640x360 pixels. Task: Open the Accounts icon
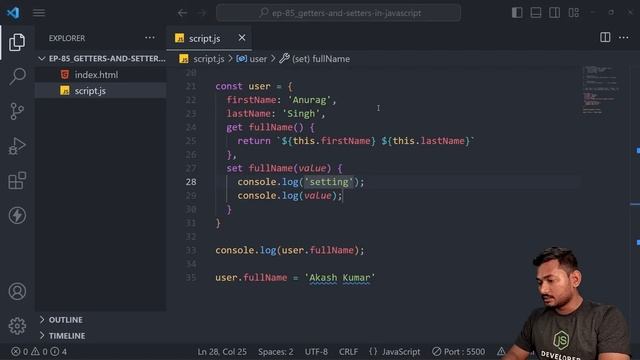17,291
